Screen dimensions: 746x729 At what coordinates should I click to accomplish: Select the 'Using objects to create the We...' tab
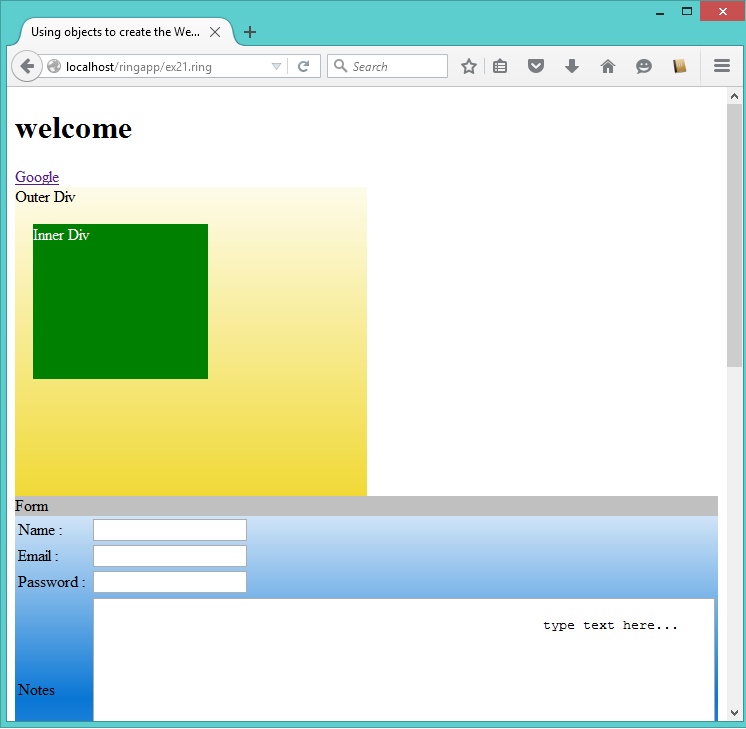[x=114, y=32]
